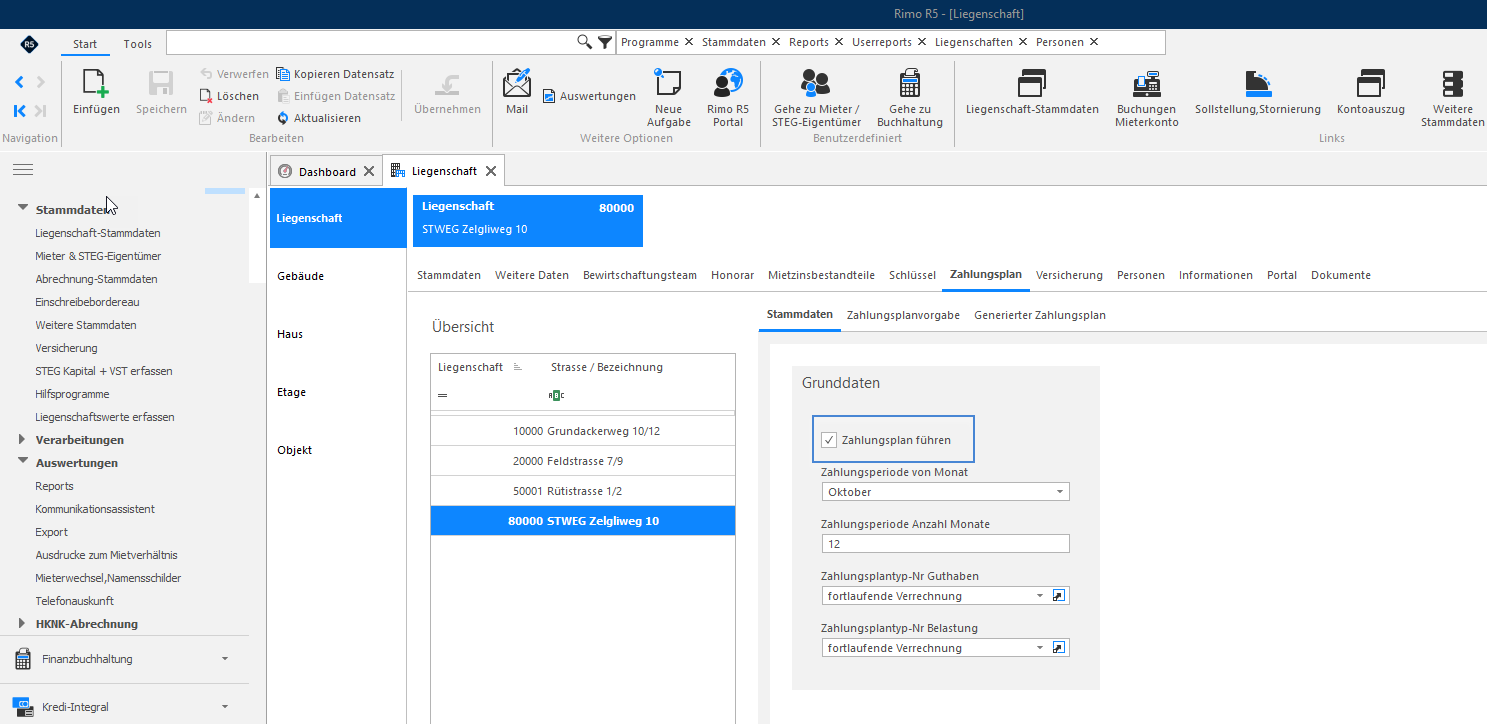Expand the Finanzbuchhaltung module dropdown
1487x724 pixels.
click(x=224, y=659)
